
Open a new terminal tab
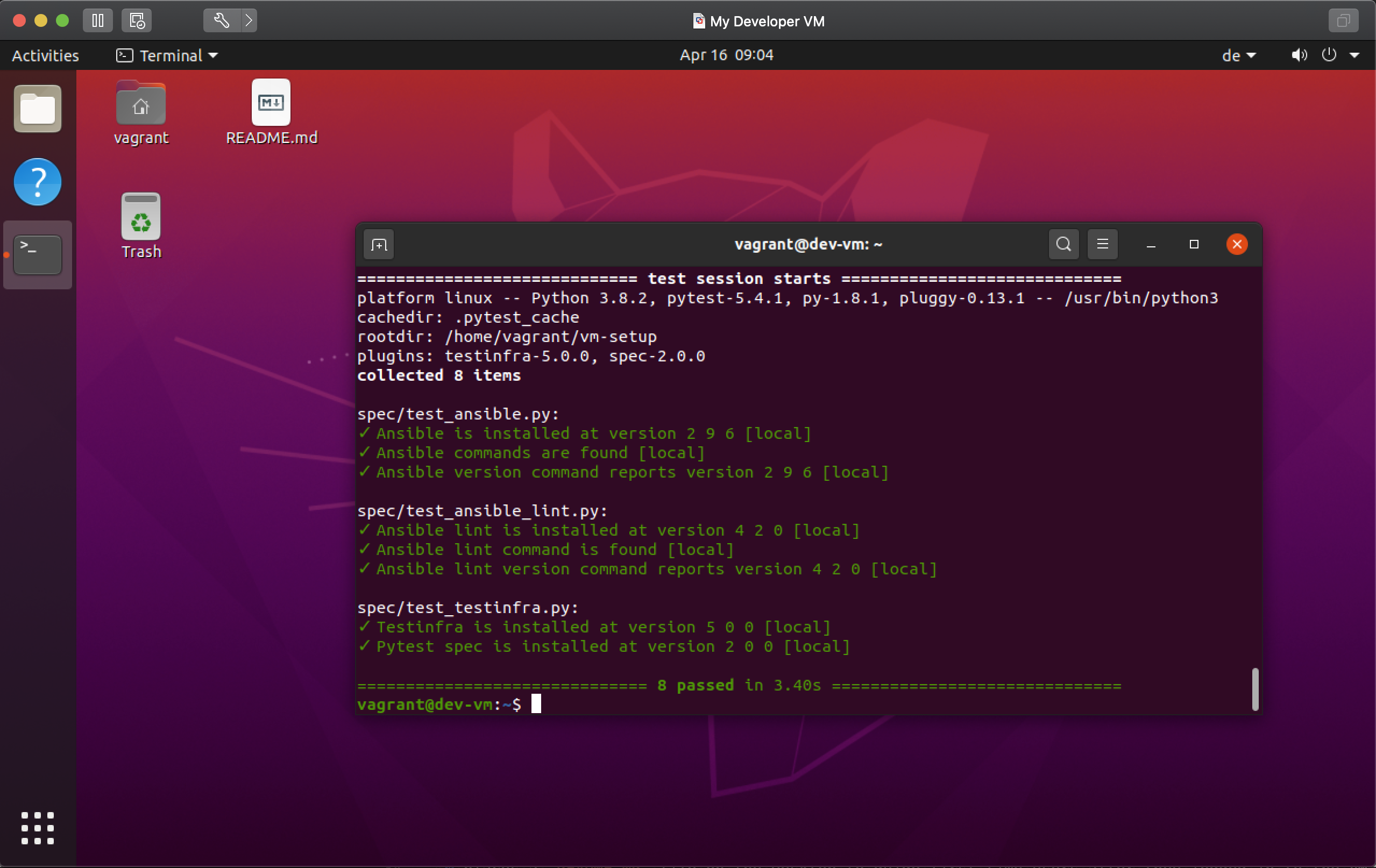tap(378, 244)
